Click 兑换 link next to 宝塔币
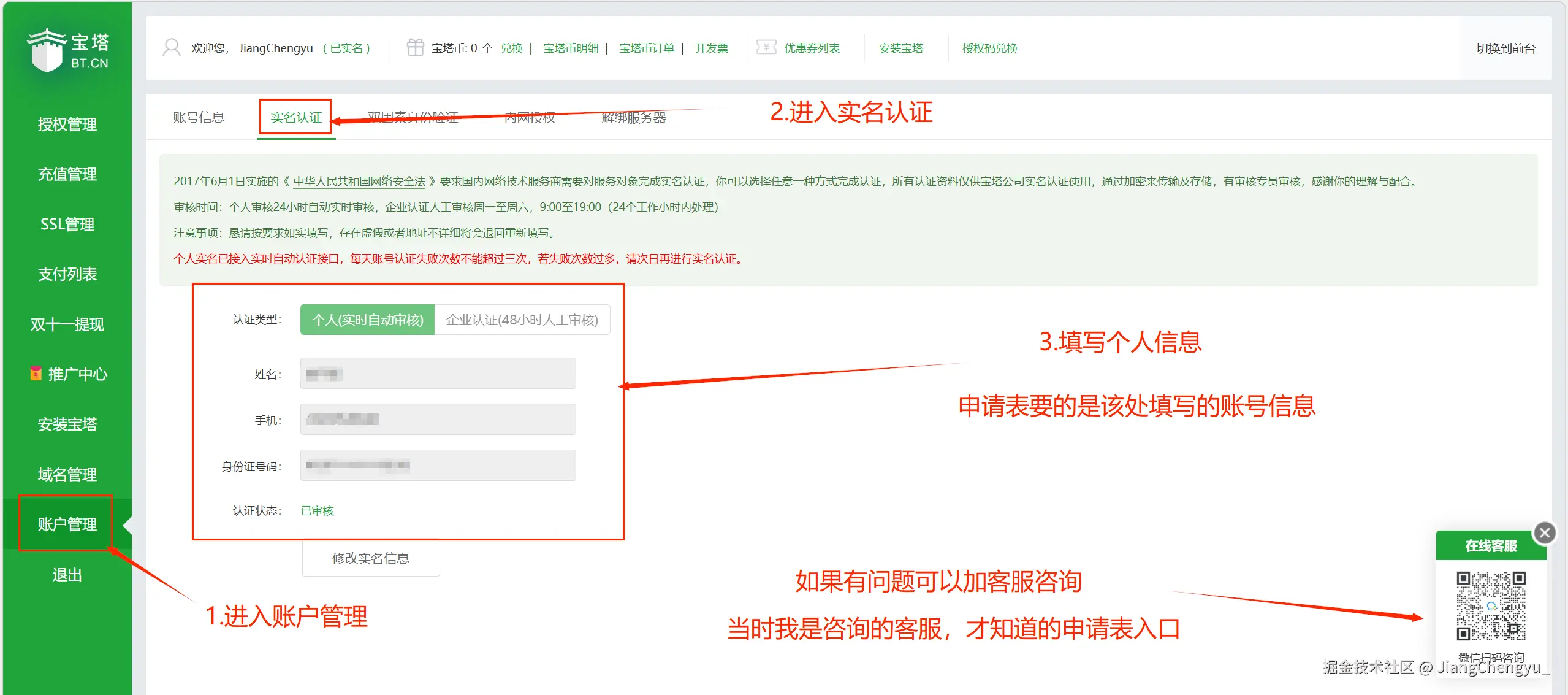This screenshot has height=695, width=1568. coord(511,48)
